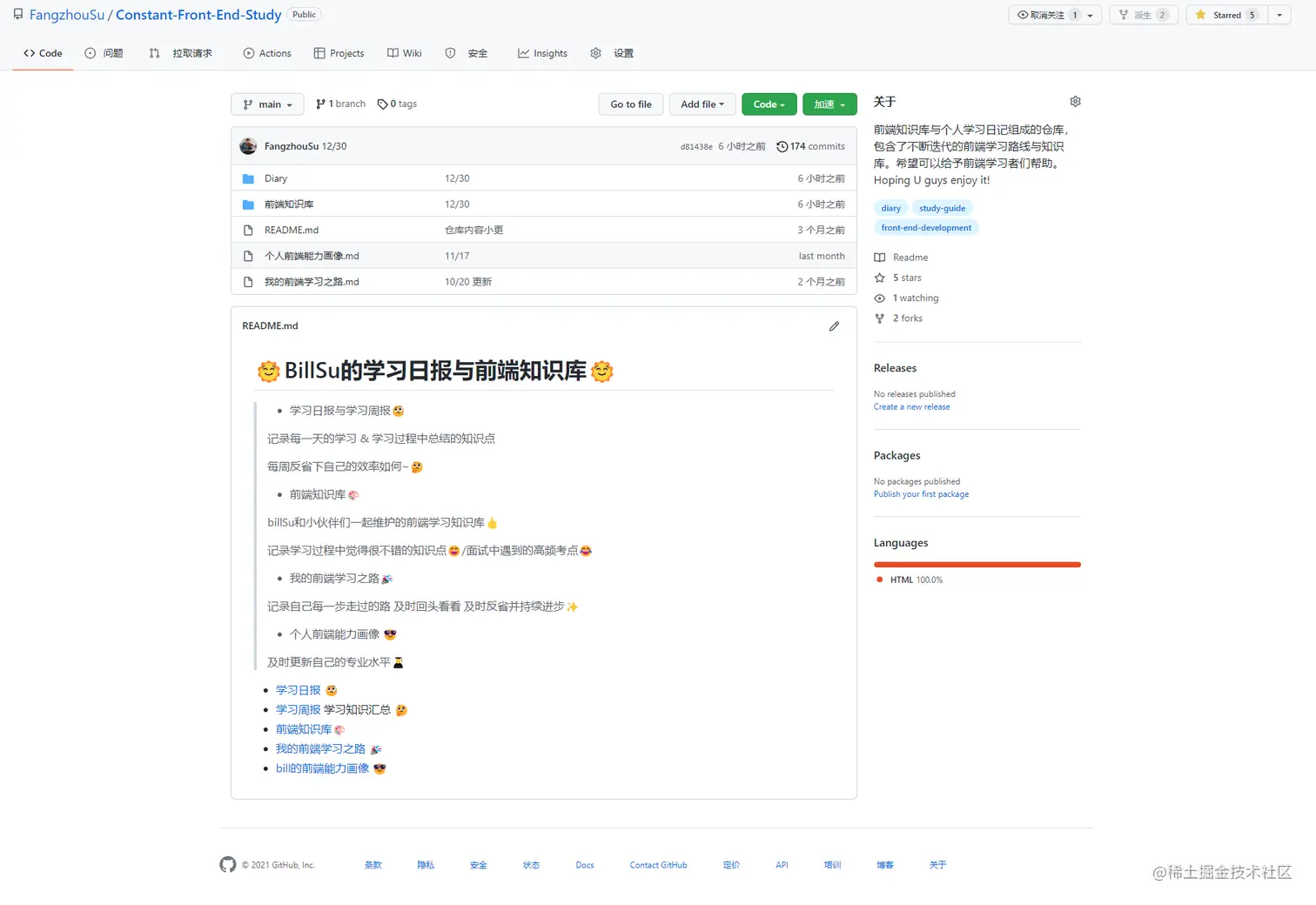Switch to the Actions tab
1316x905 pixels.
pos(267,53)
